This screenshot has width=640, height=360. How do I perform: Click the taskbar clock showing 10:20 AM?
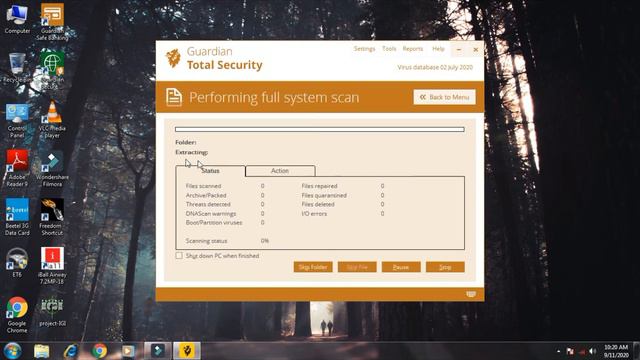(616, 351)
